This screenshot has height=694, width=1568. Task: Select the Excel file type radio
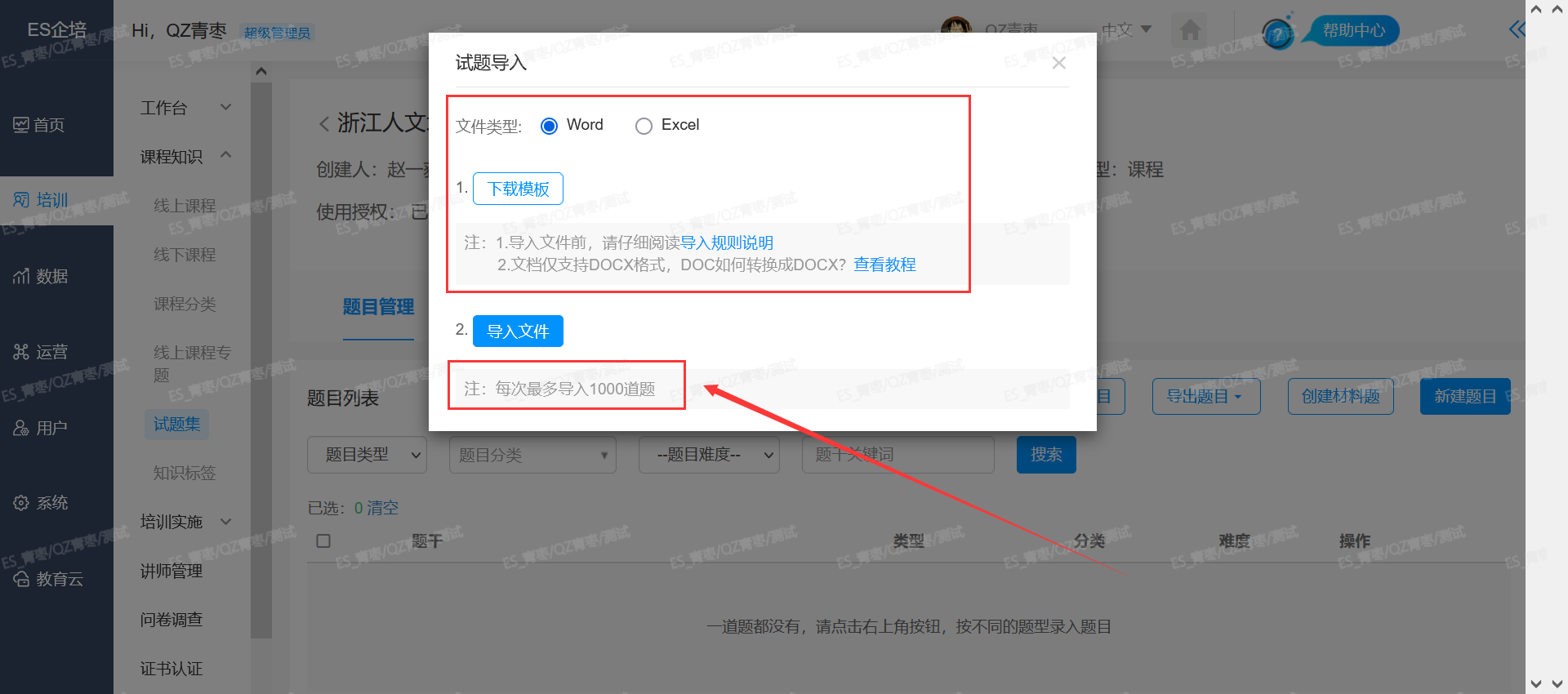644,126
